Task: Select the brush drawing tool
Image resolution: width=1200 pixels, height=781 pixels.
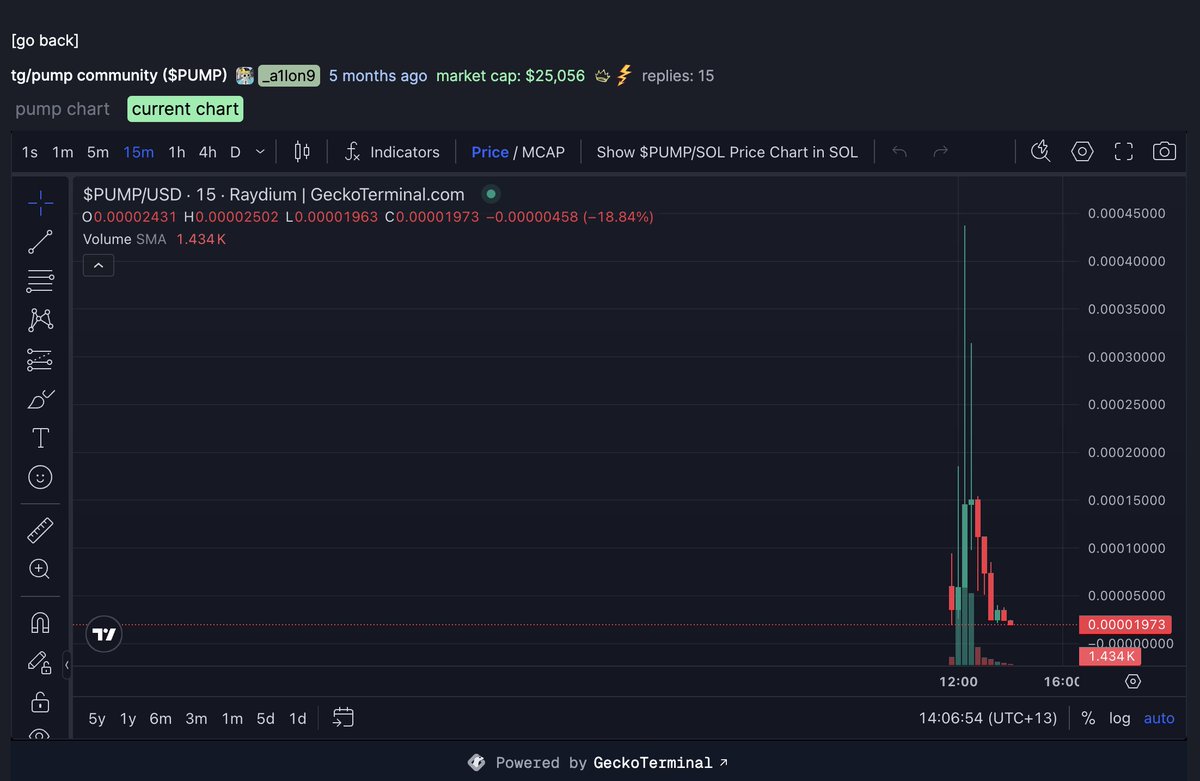Action: [x=40, y=399]
